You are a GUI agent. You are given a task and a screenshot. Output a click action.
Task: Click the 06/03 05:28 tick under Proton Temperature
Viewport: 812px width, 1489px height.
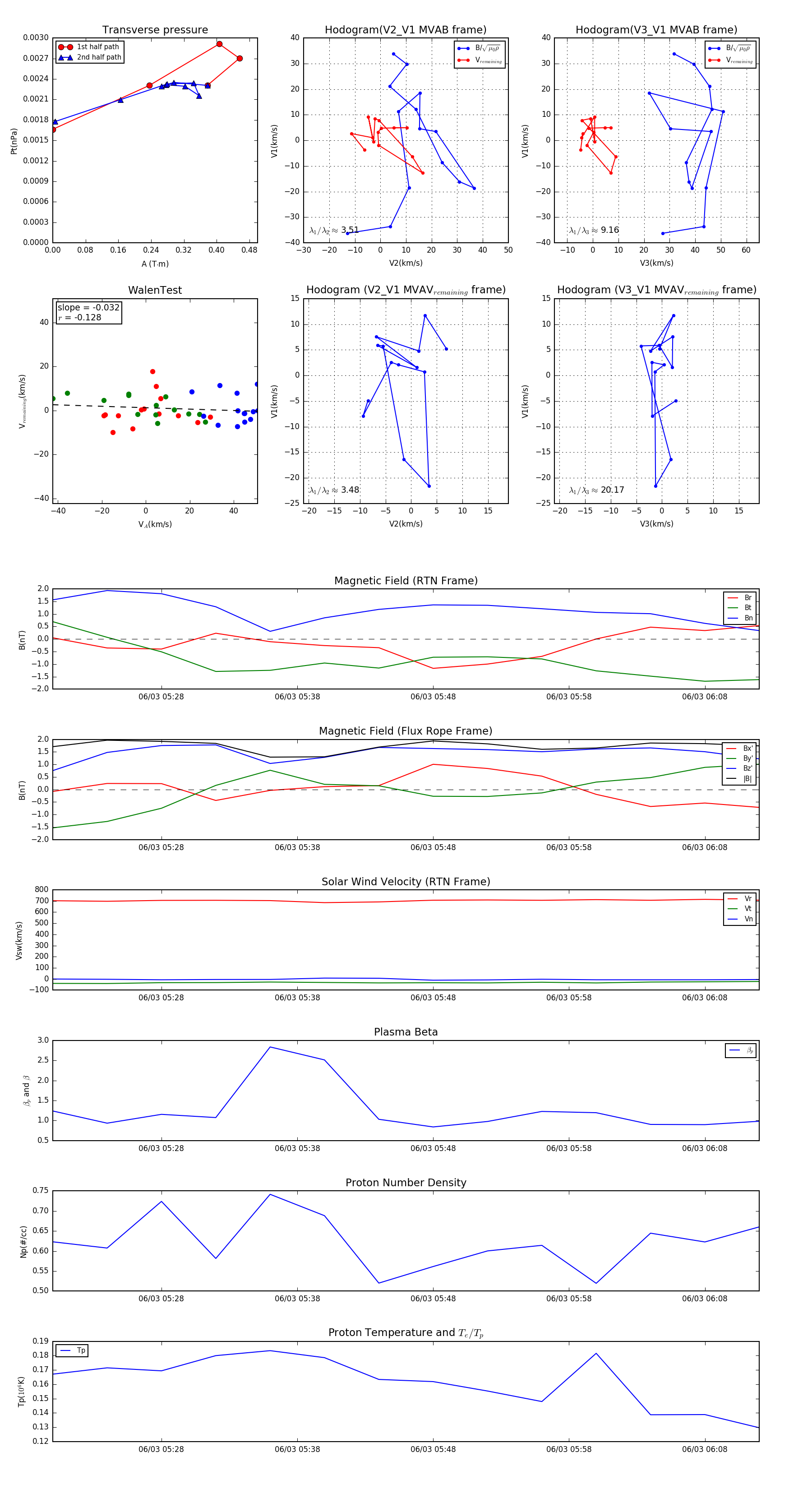click(x=161, y=1449)
